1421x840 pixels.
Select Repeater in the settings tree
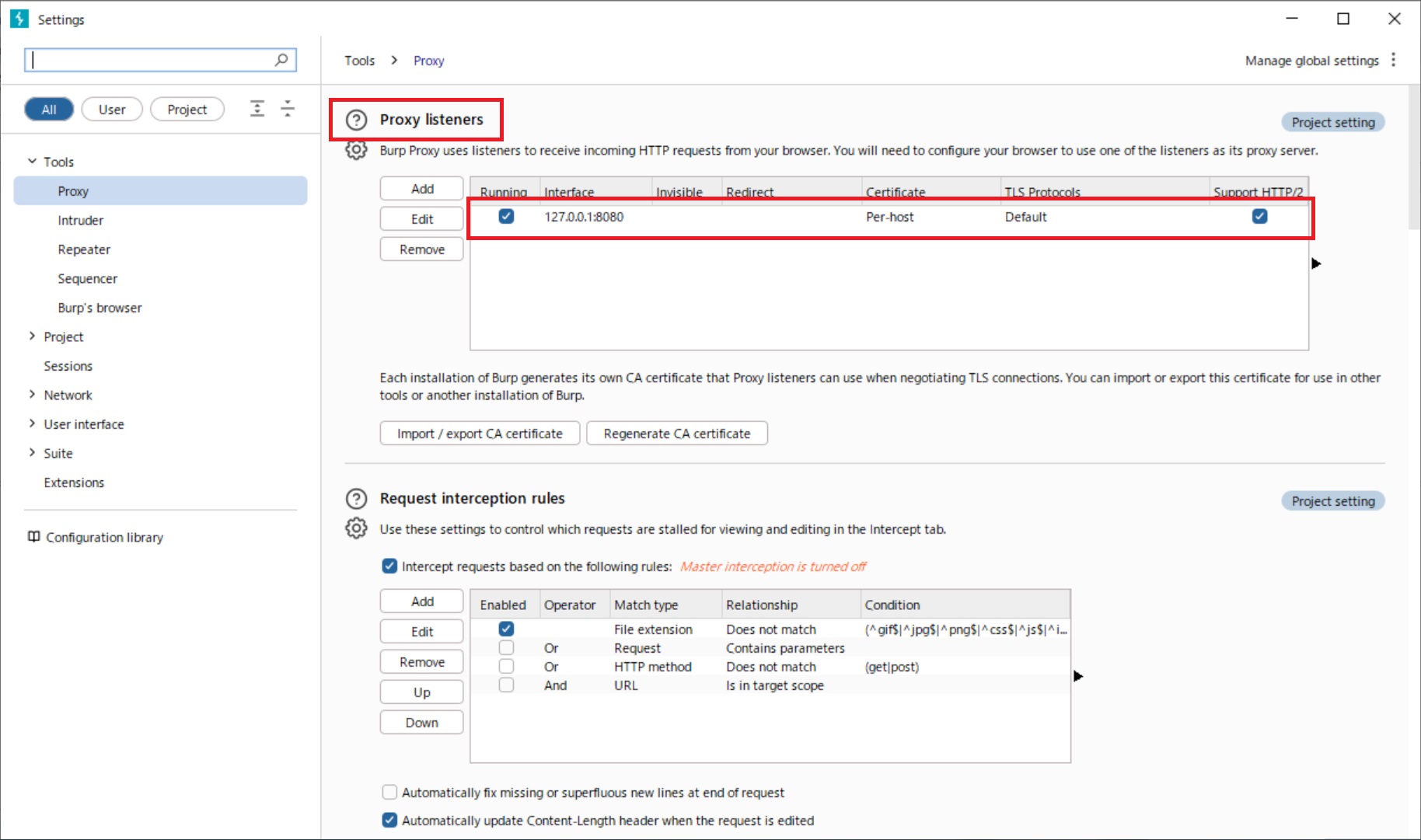84,249
